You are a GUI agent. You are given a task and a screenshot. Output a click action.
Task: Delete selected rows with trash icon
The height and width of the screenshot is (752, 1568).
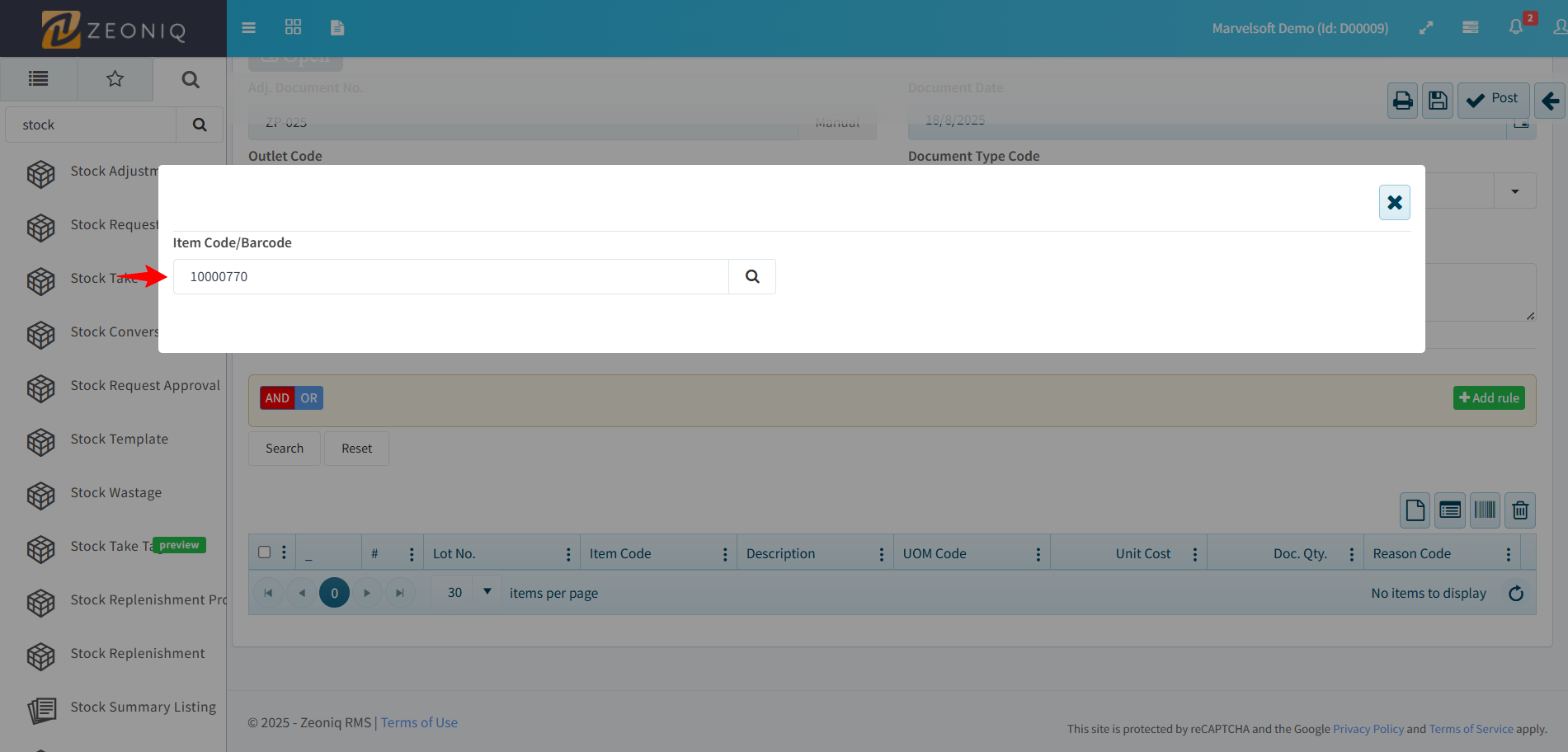1520,510
